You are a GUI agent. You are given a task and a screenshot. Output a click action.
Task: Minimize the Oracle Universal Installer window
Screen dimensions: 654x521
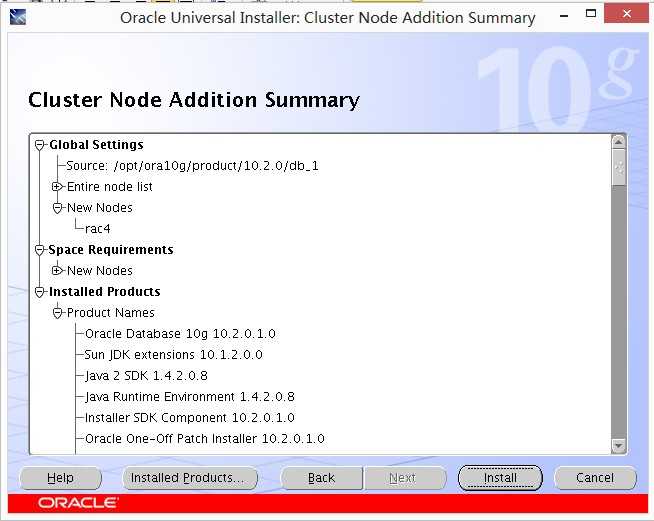point(564,17)
